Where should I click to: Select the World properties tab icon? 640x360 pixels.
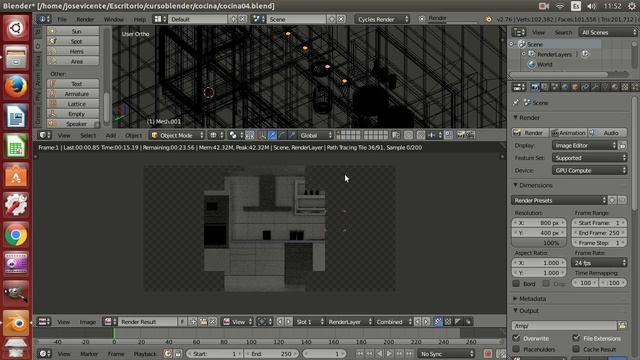pos(565,87)
